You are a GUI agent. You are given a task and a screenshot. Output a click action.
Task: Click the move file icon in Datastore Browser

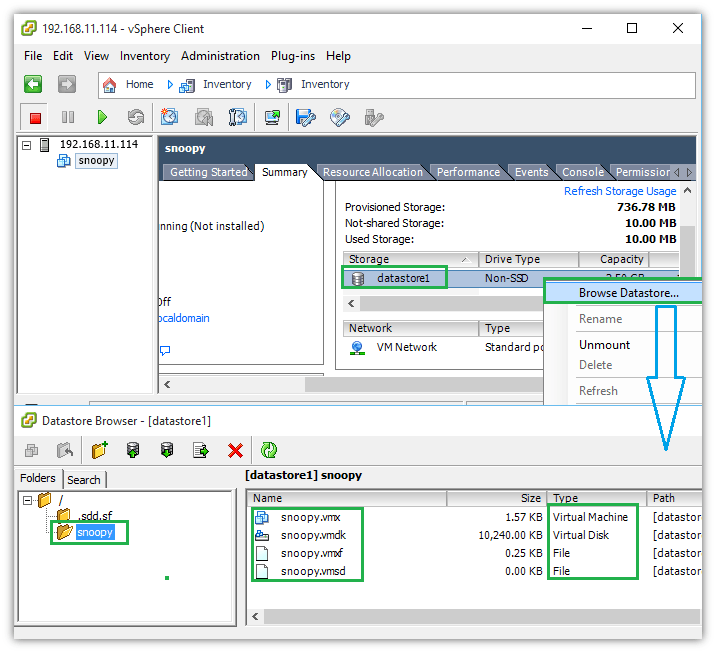coord(201,450)
